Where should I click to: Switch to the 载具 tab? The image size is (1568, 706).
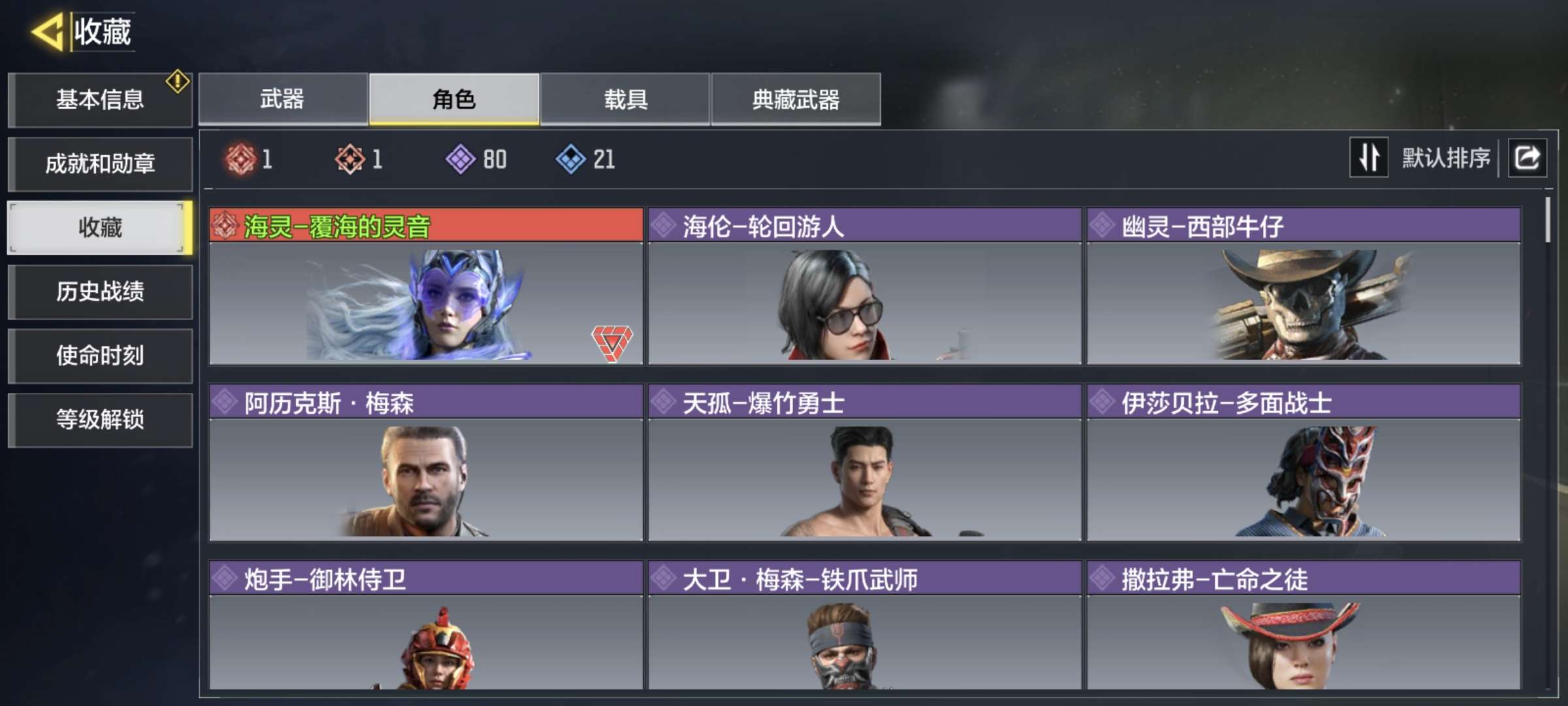coord(625,99)
